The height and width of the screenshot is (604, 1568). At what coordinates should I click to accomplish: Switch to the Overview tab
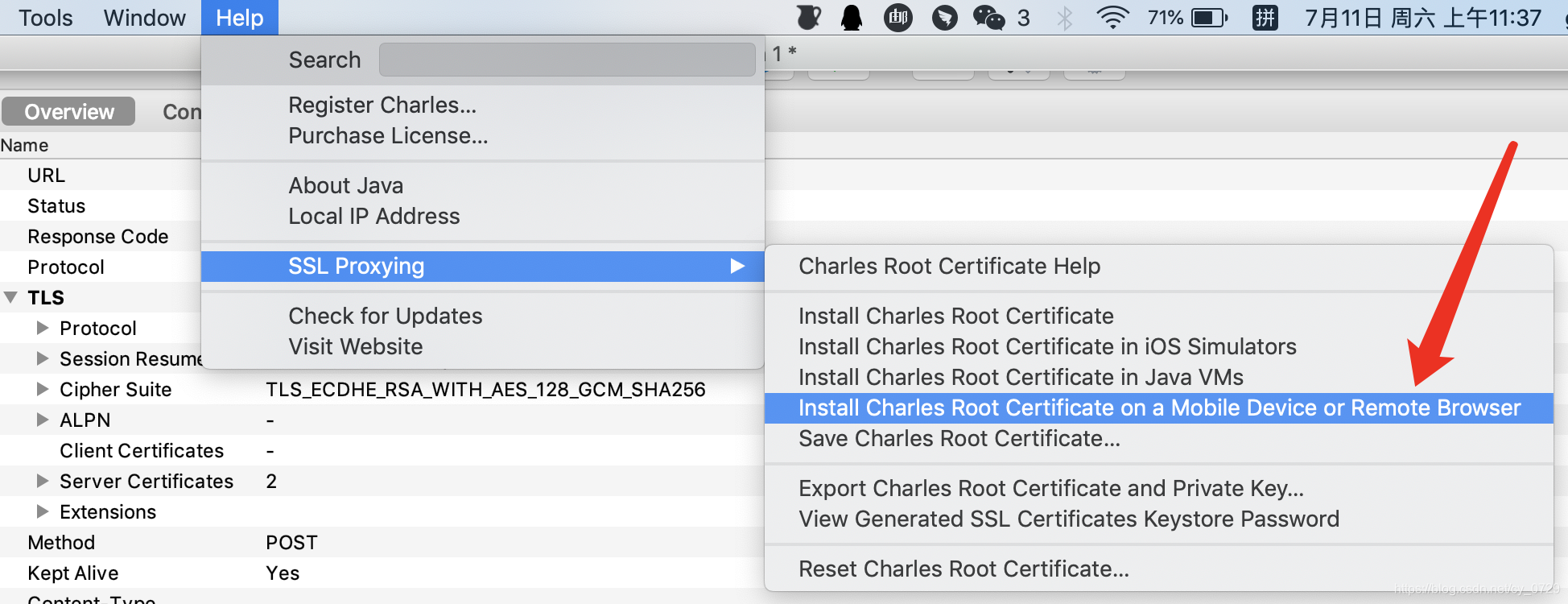click(x=68, y=112)
